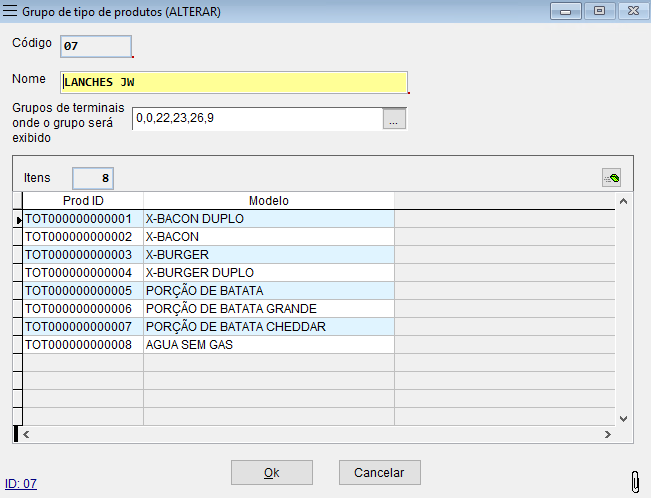Click the Código input field
The height and width of the screenshot is (498, 651).
(95, 46)
